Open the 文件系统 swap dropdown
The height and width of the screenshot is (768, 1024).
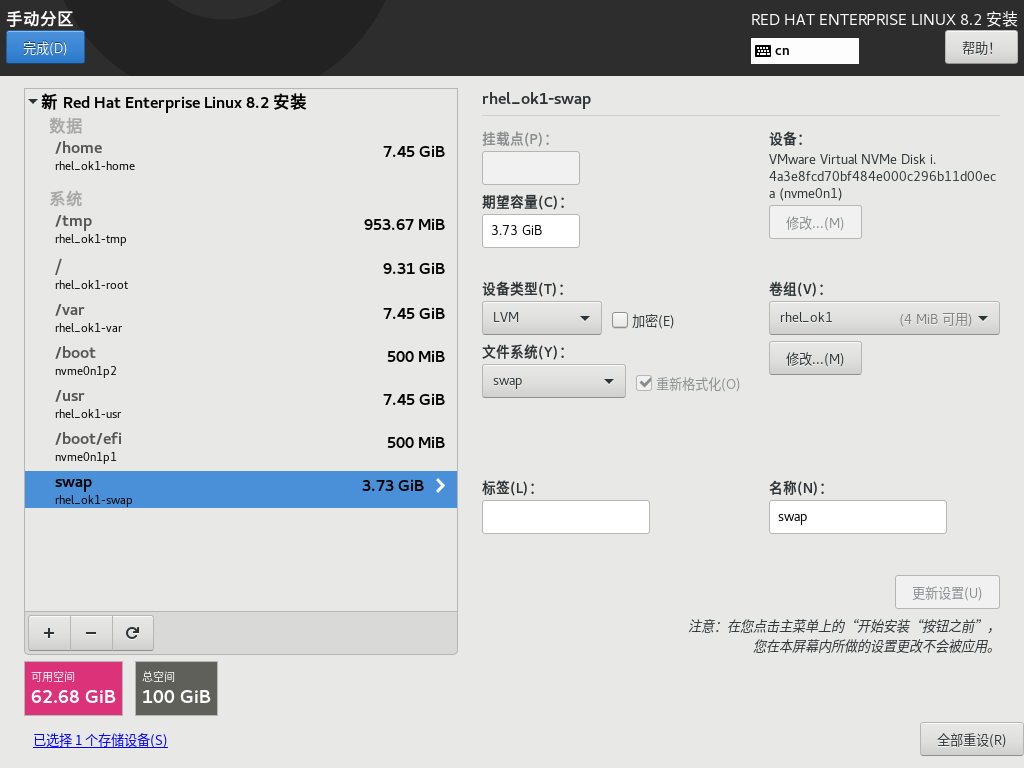click(x=554, y=381)
